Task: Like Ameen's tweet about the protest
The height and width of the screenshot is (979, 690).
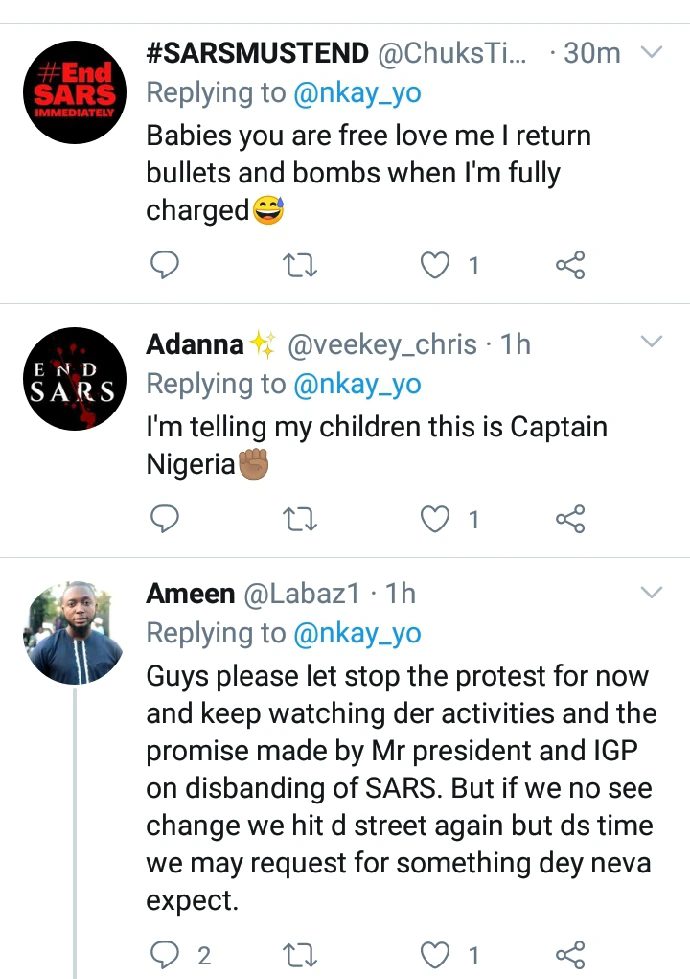Action: coord(435,955)
